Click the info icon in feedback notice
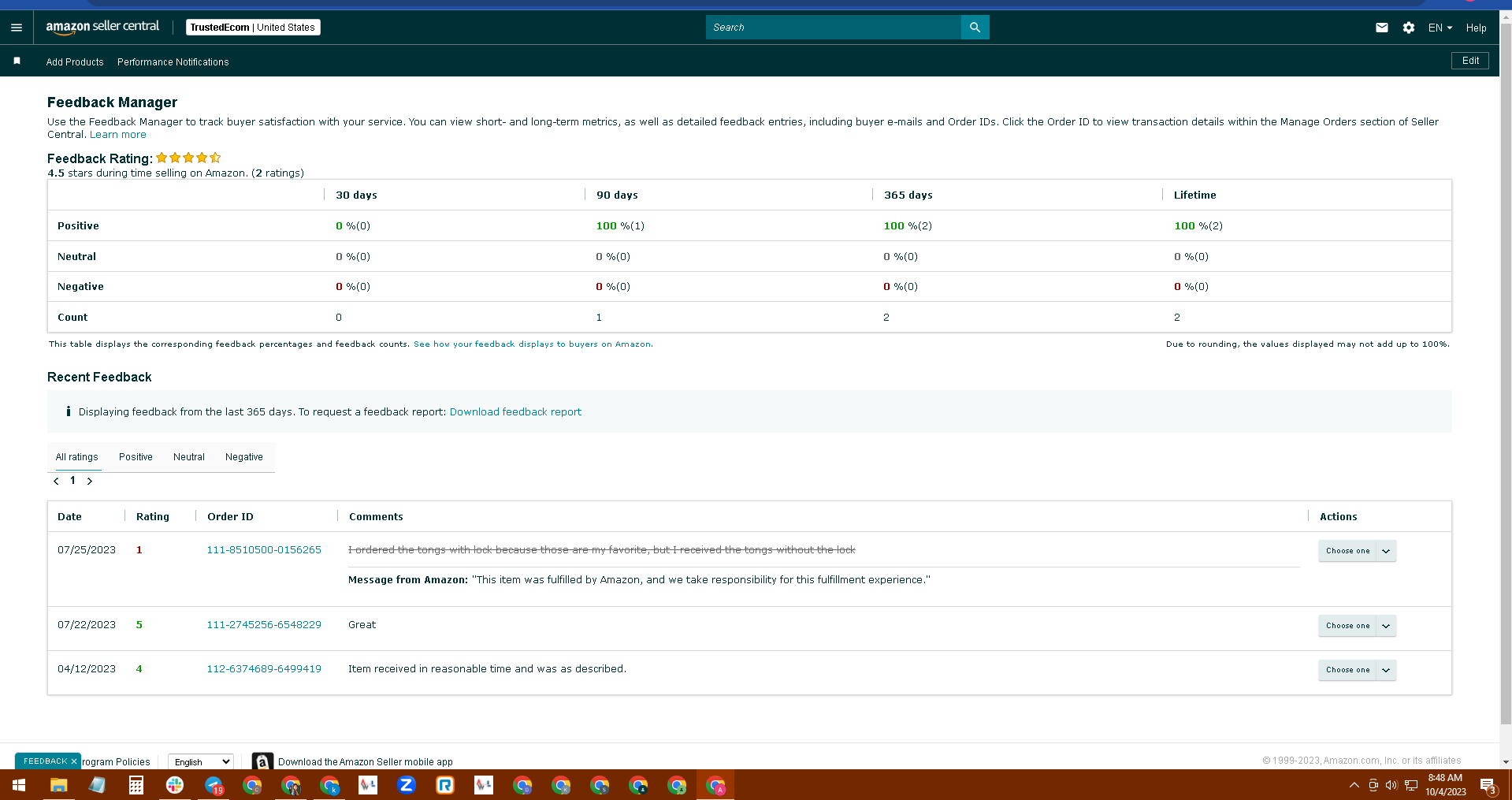The image size is (1512, 800). 69,411
